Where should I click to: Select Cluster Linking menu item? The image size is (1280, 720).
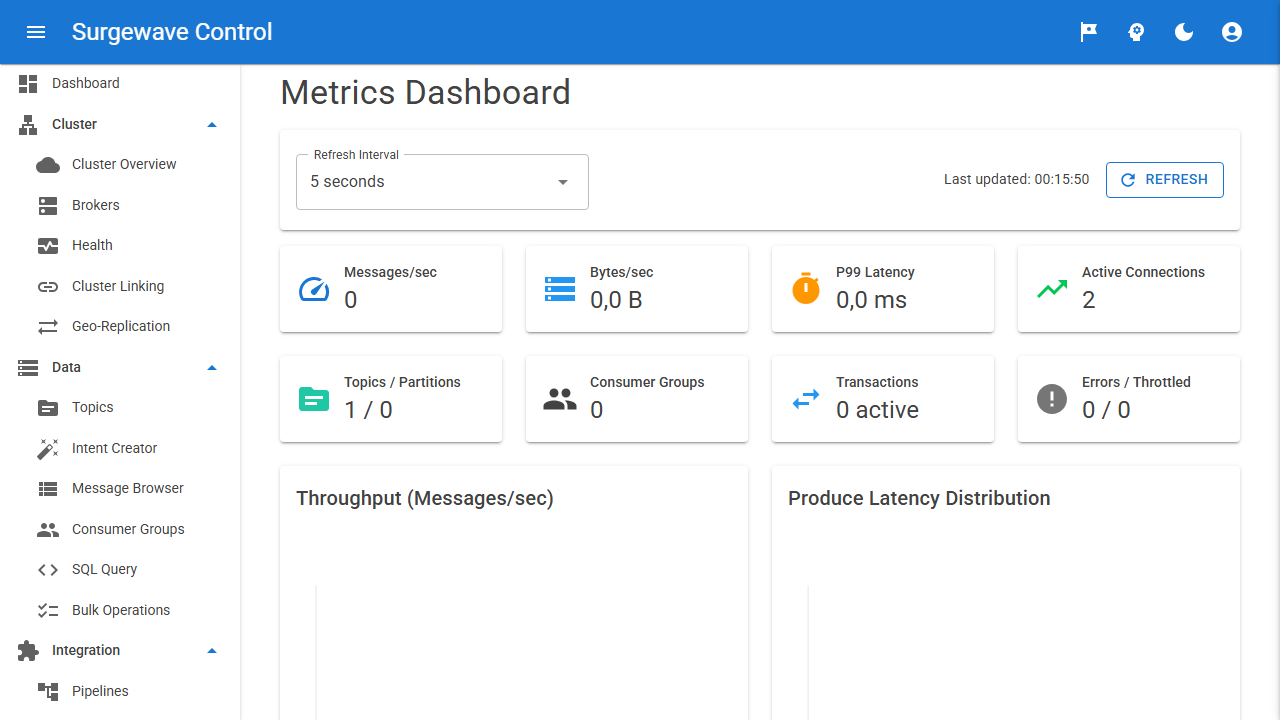coord(120,287)
